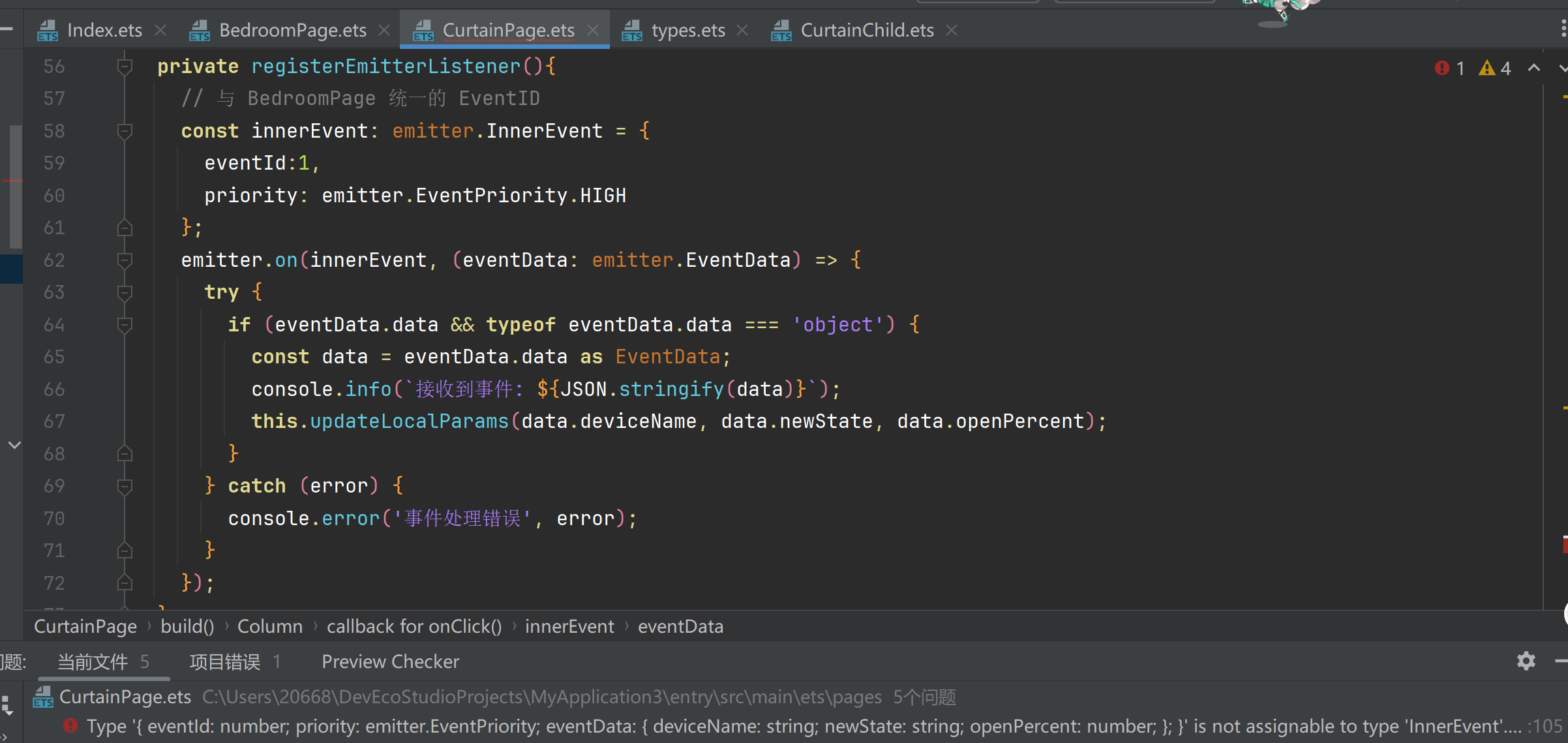This screenshot has width=1568, height=743.
Task: Collapse the catch block at line 69
Action: pos(125,486)
